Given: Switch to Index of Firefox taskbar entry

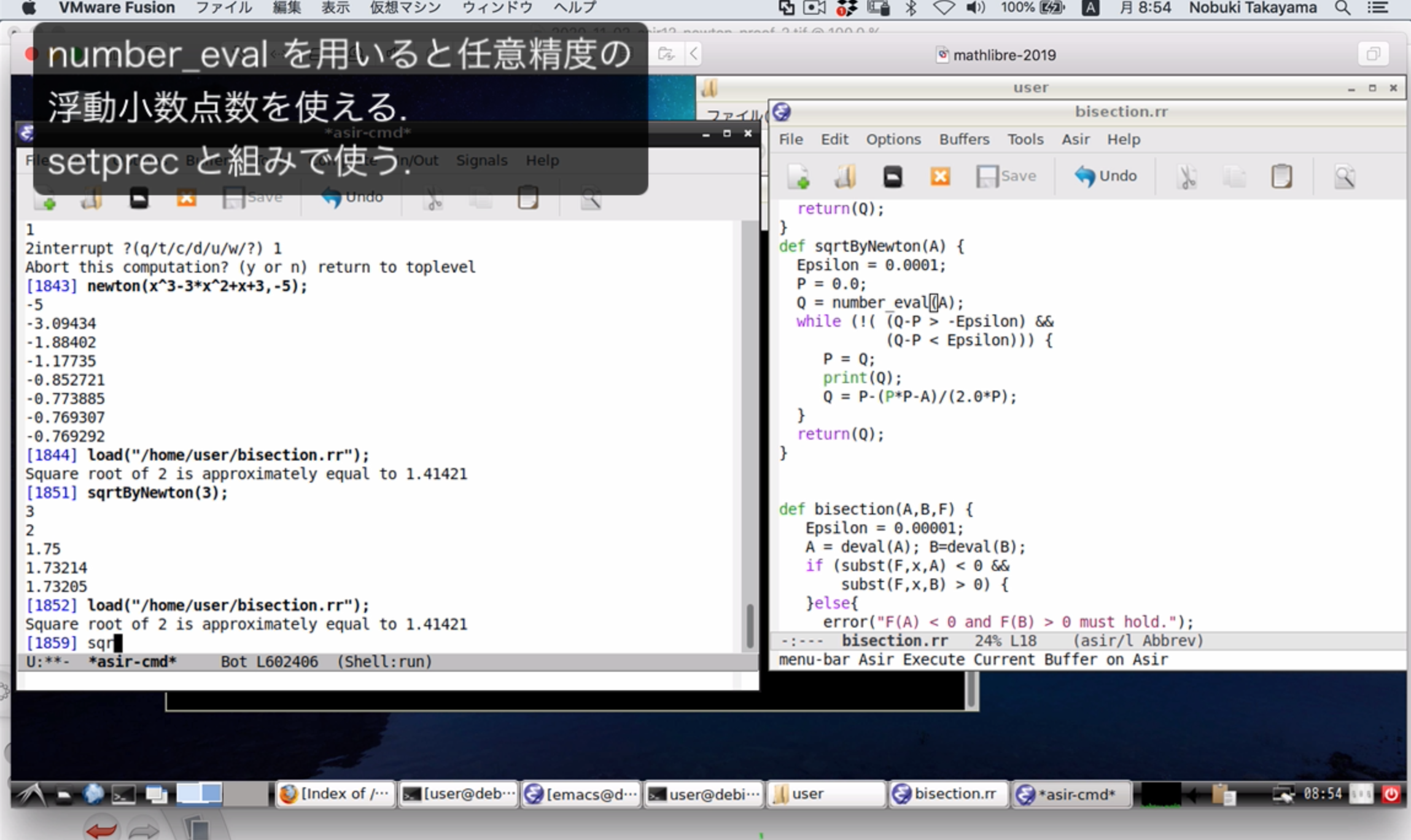Looking at the screenshot, I should (x=335, y=794).
